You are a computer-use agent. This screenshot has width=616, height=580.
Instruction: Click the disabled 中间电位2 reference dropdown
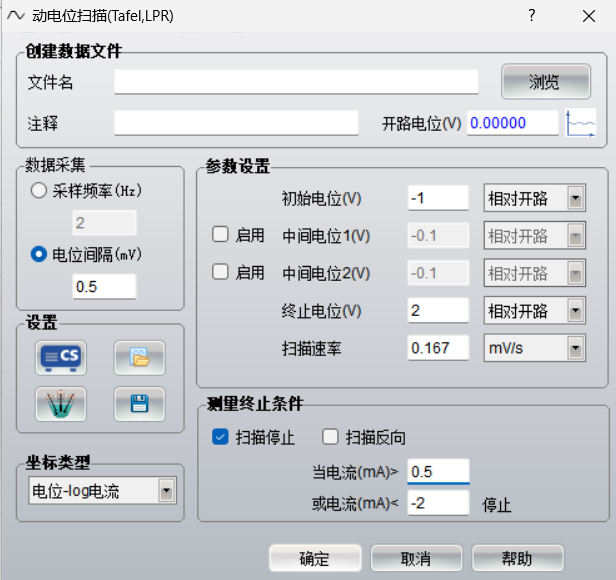pos(535,273)
